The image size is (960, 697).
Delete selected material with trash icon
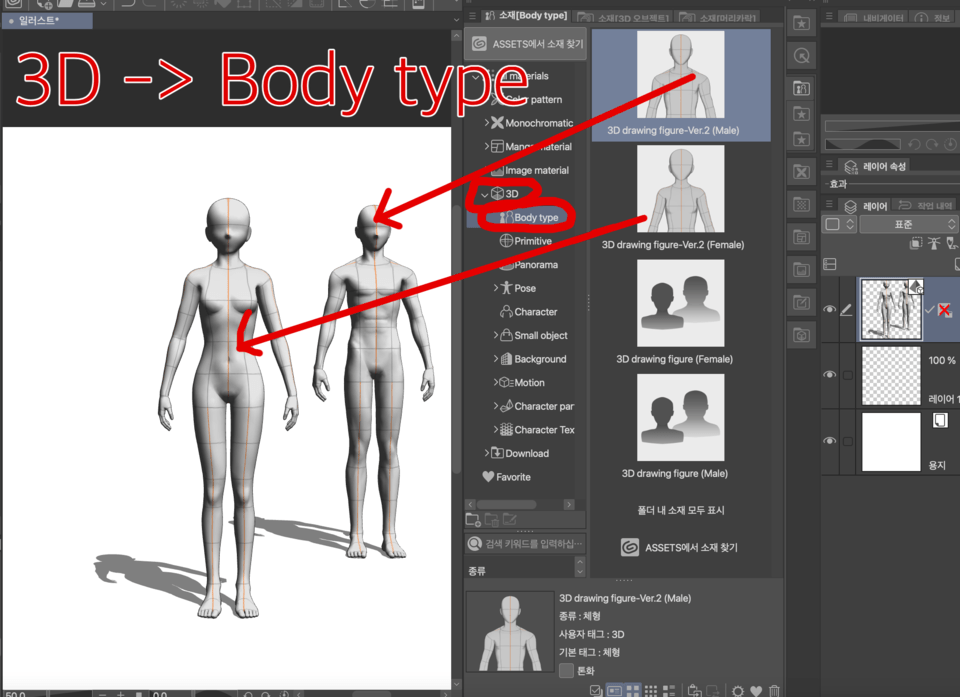click(774, 690)
